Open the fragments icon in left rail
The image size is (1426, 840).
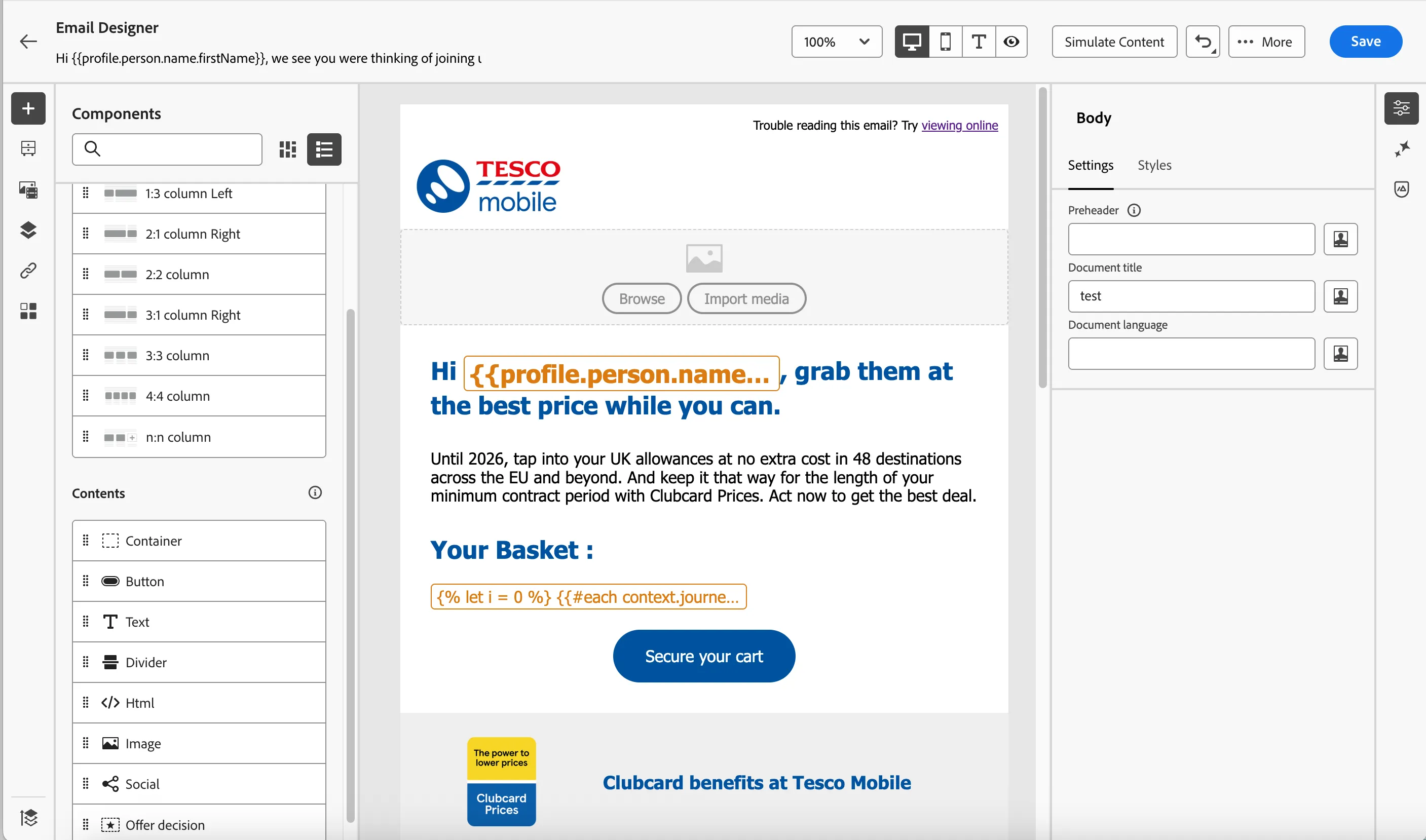coord(28,149)
